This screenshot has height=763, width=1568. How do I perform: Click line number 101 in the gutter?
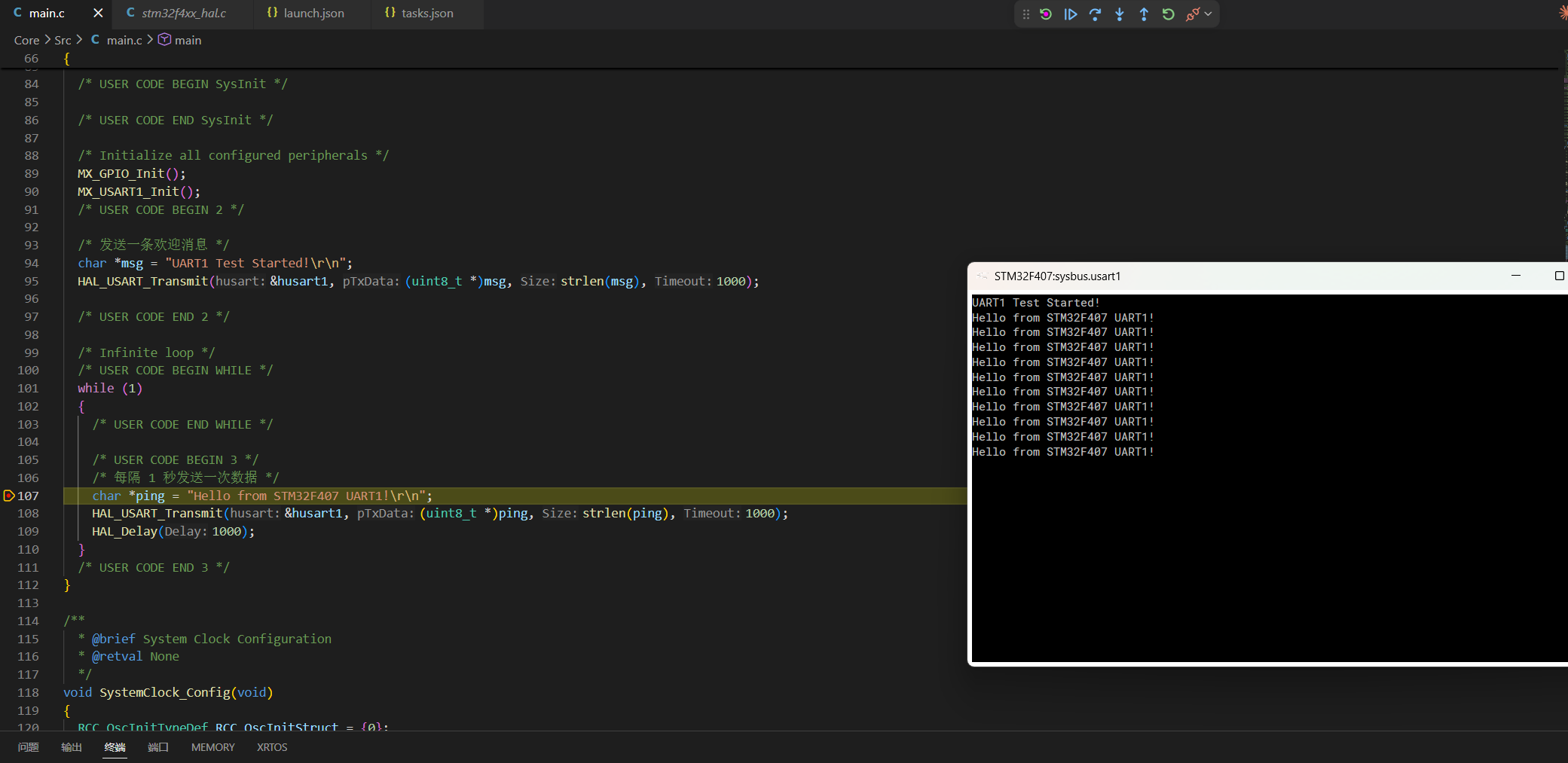[x=28, y=388]
